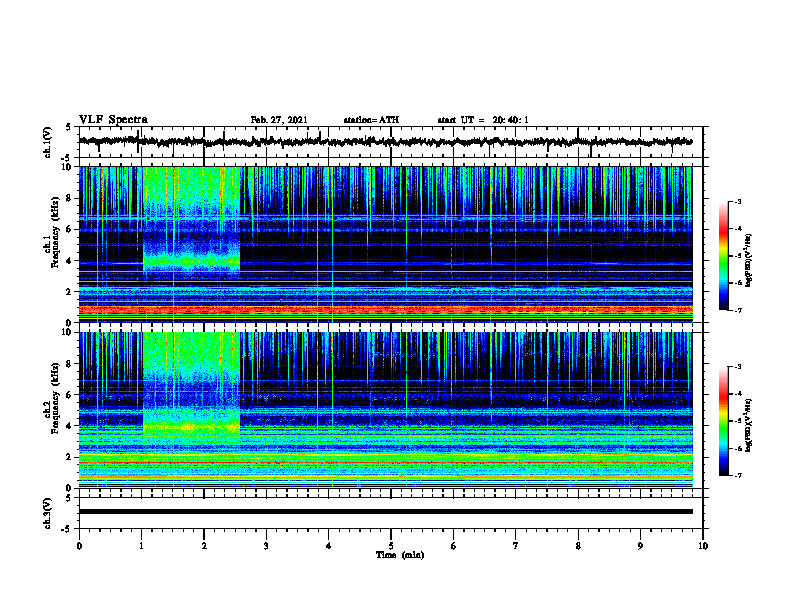The height and width of the screenshot is (612, 792).
Task: Click the ch.2 spectrogram color scale bar
Action: [x=723, y=421]
